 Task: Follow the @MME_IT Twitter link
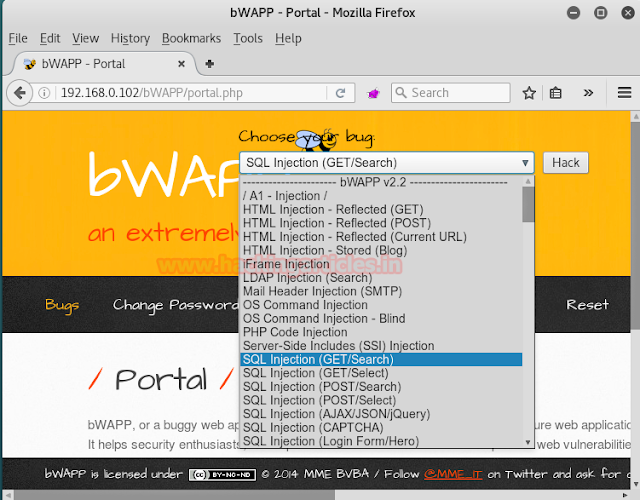(x=453, y=474)
